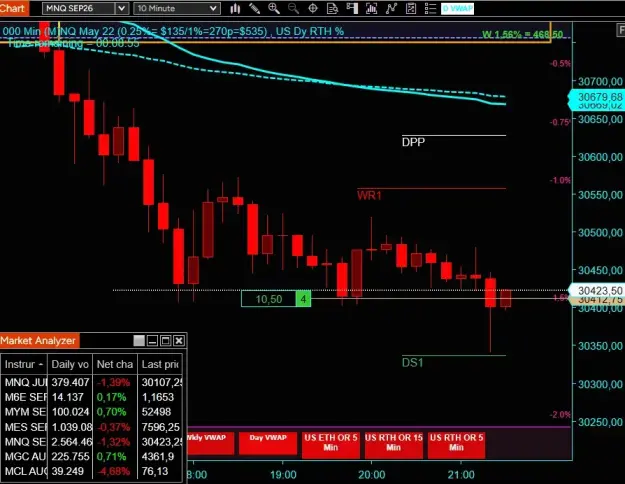Select the MNQ JUN row in Market Analyzer
Viewport: 625px width, 484px height.
[x=92, y=382]
